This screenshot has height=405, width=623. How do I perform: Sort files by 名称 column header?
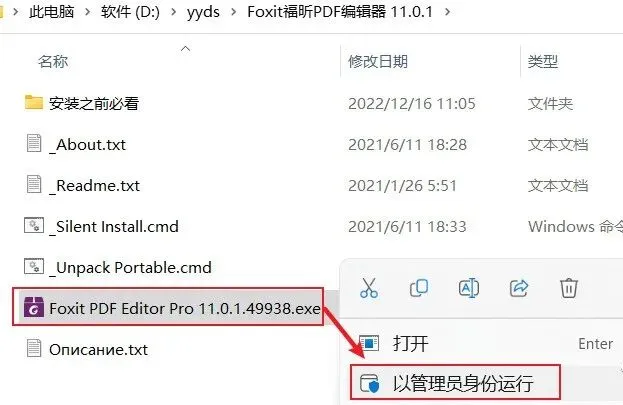[53, 62]
